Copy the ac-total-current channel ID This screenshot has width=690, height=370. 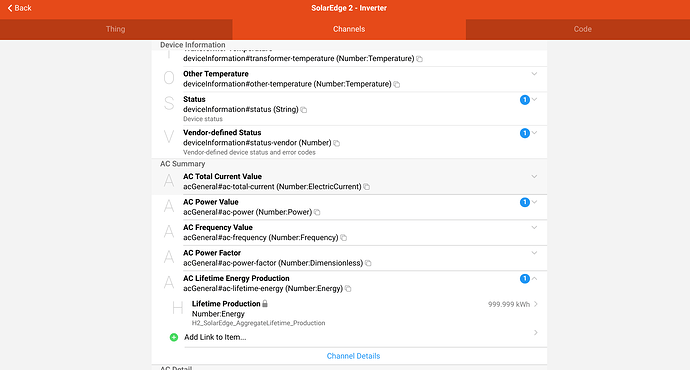tap(367, 187)
